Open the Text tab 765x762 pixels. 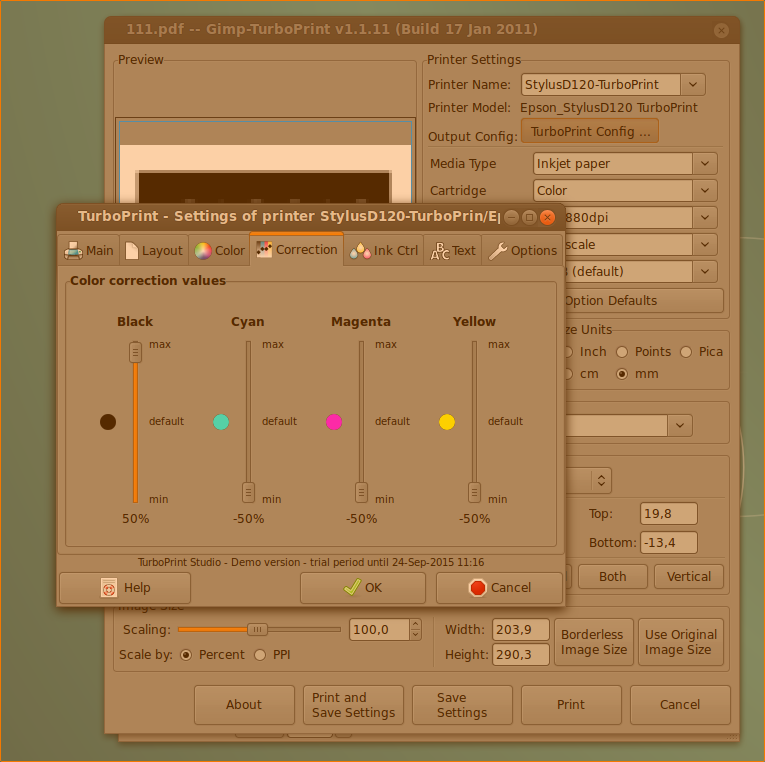coord(453,251)
